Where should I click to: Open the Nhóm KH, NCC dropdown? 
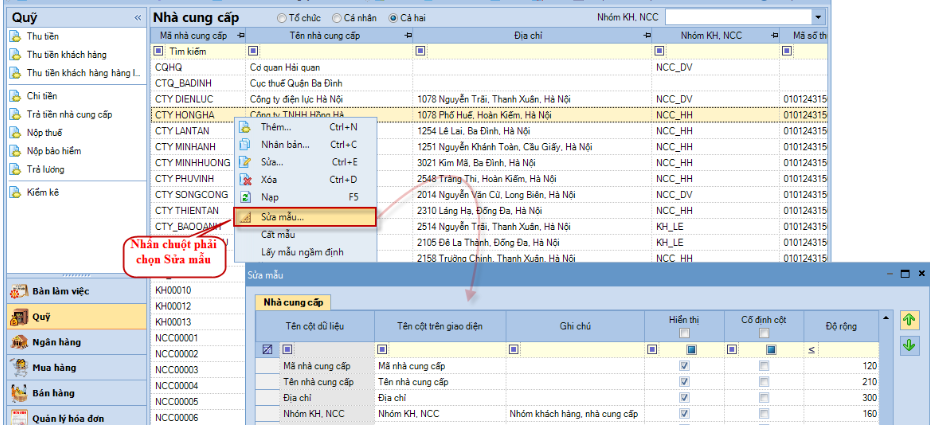click(819, 17)
